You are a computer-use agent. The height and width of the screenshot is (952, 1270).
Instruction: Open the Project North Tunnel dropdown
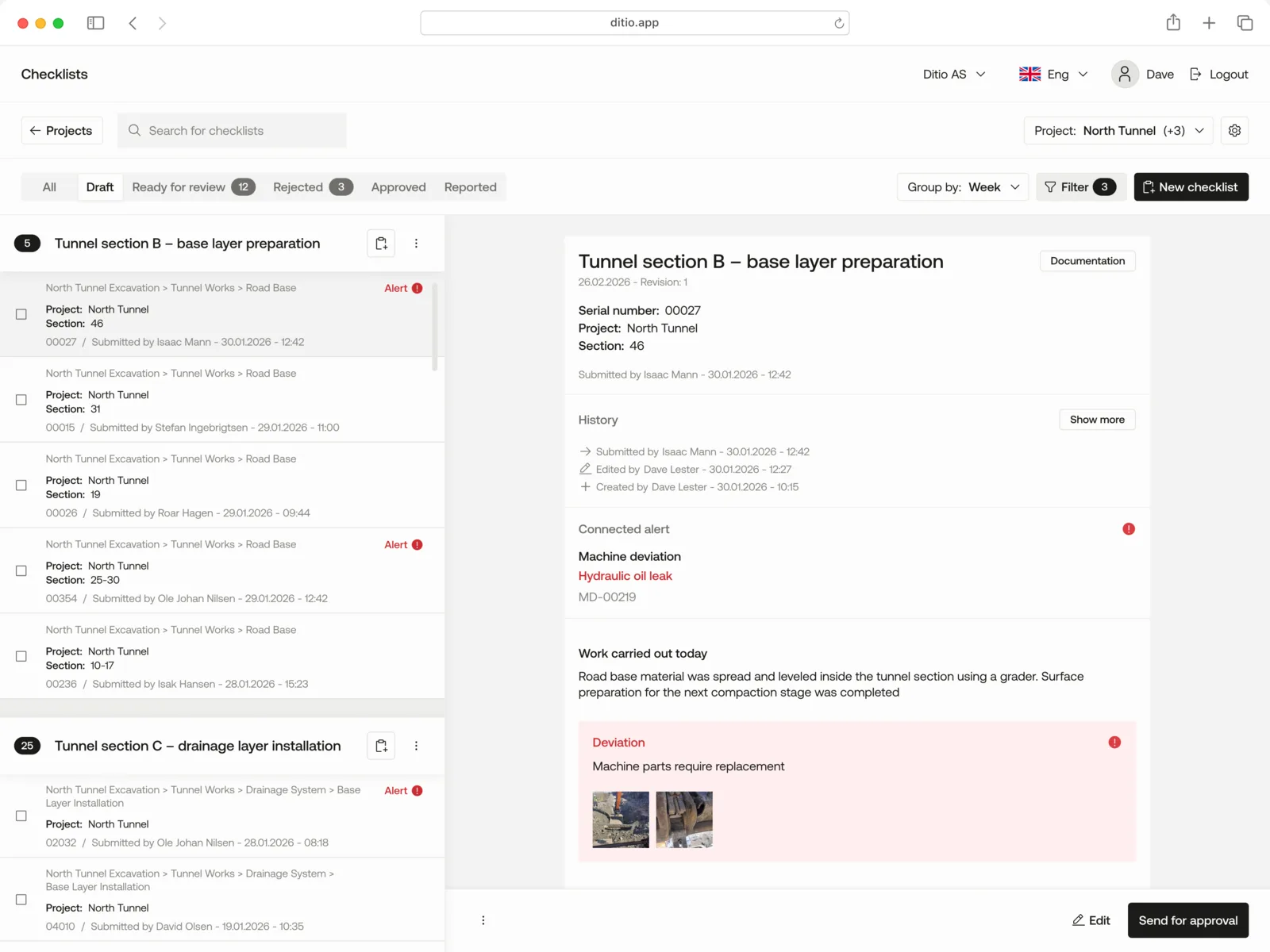pyautogui.click(x=1118, y=130)
